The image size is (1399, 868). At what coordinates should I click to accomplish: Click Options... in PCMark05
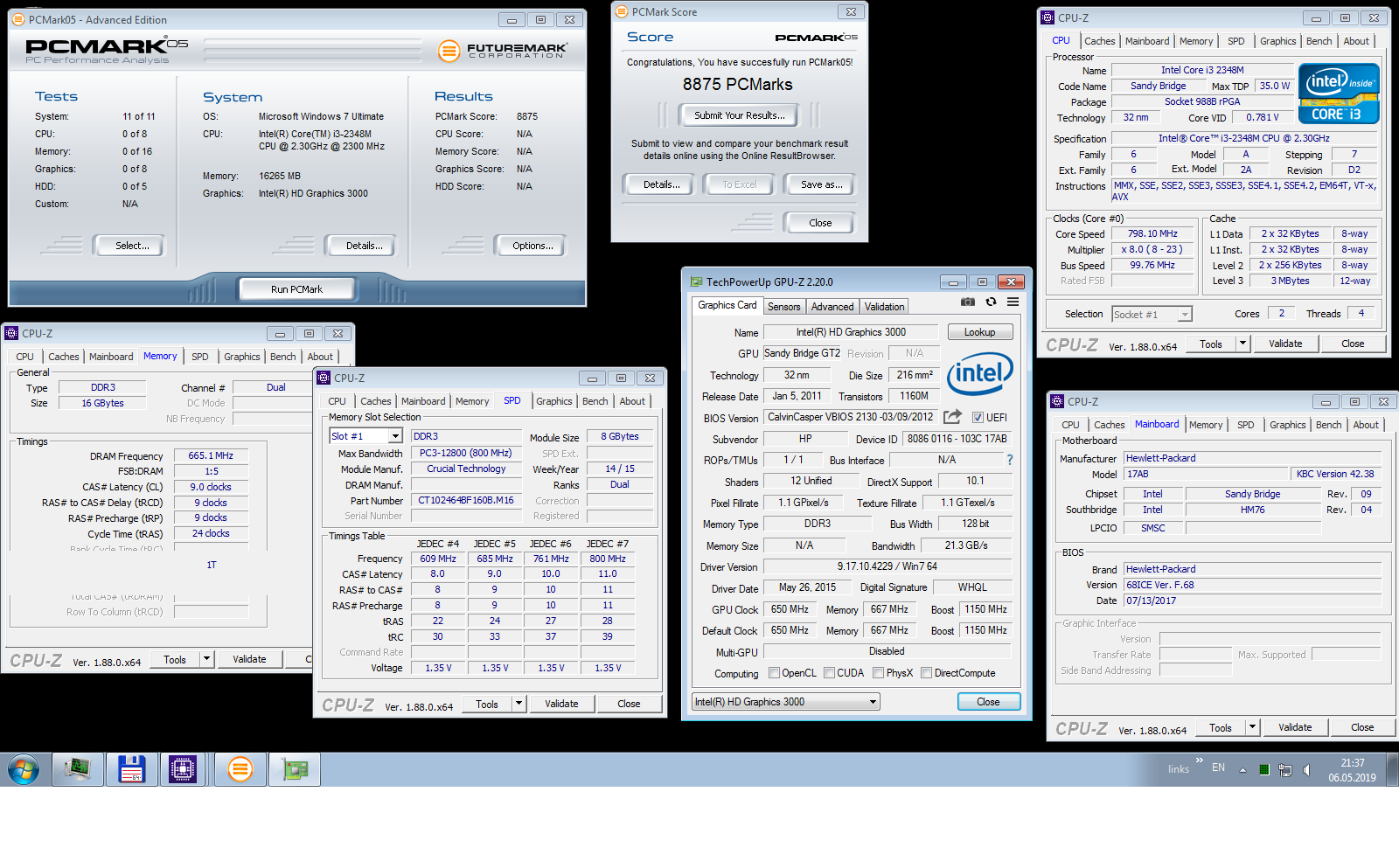pyautogui.click(x=532, y=246)
